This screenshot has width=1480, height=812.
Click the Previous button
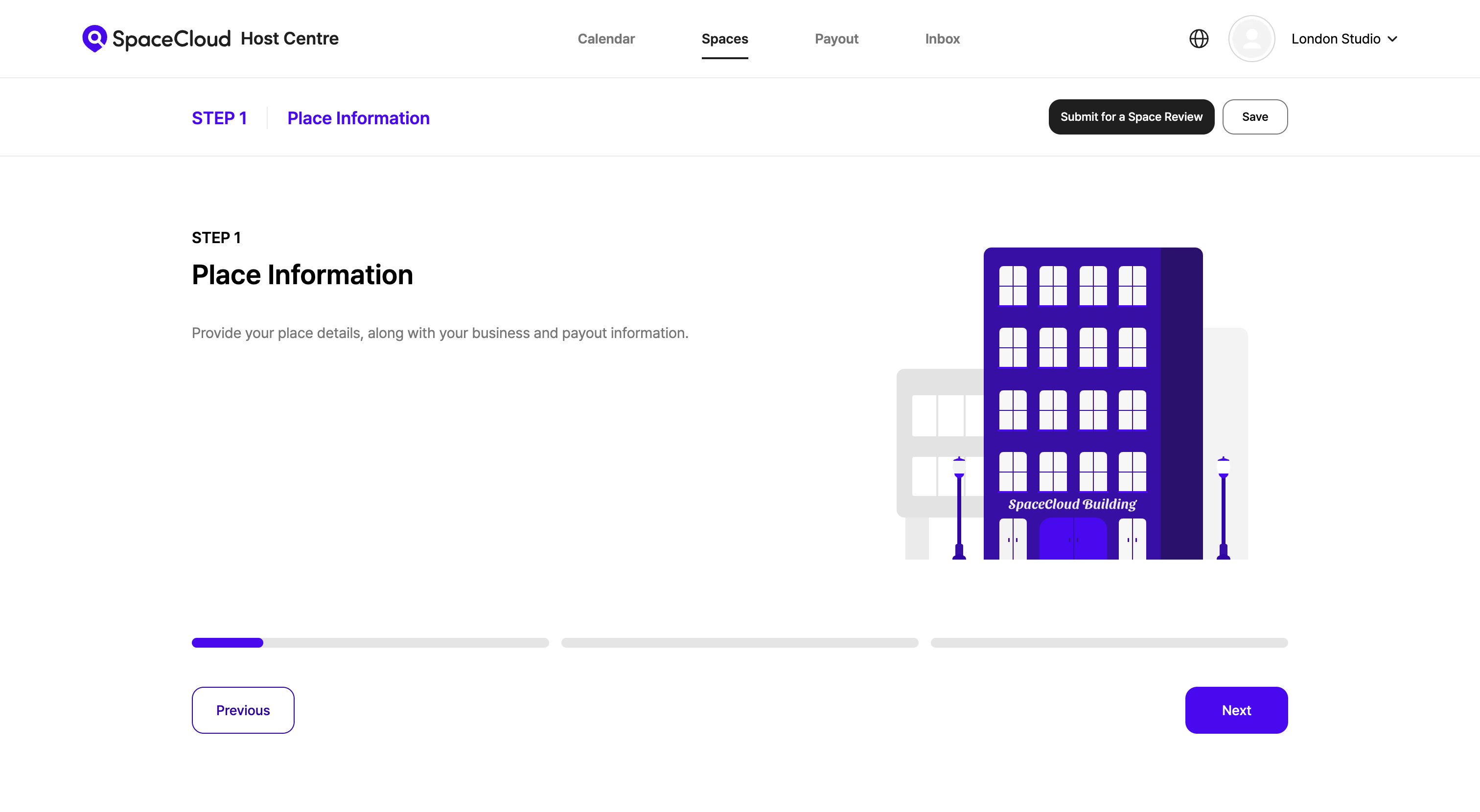pos(242,710)
